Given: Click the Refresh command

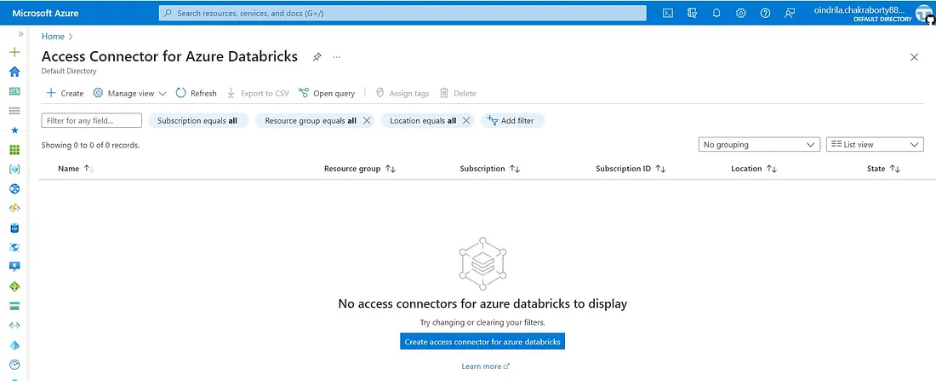Looking at the screenshot, I should coord(196,93).
